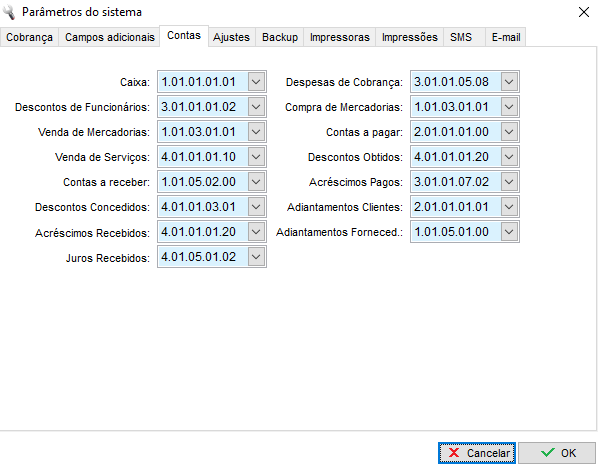Open the Campos adicionais tab

pos(109,37)
